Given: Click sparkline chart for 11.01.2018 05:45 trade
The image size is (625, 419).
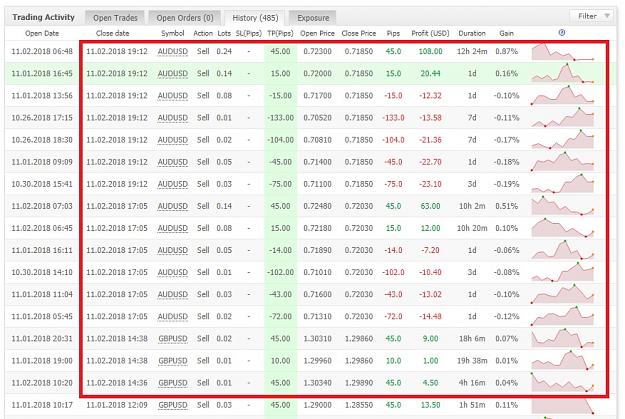Looking at the screenshot, I should [x=562, y=316].
